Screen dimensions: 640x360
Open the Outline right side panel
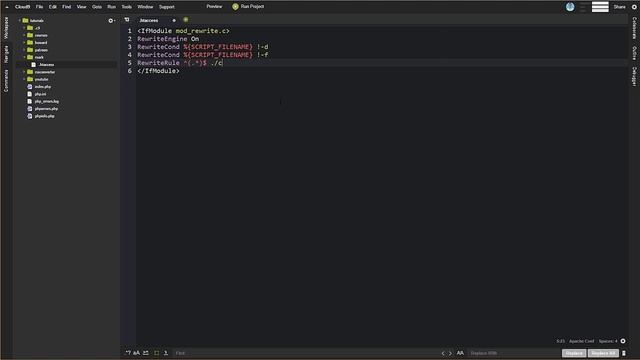pyautogui.click(x=634, y=53)
